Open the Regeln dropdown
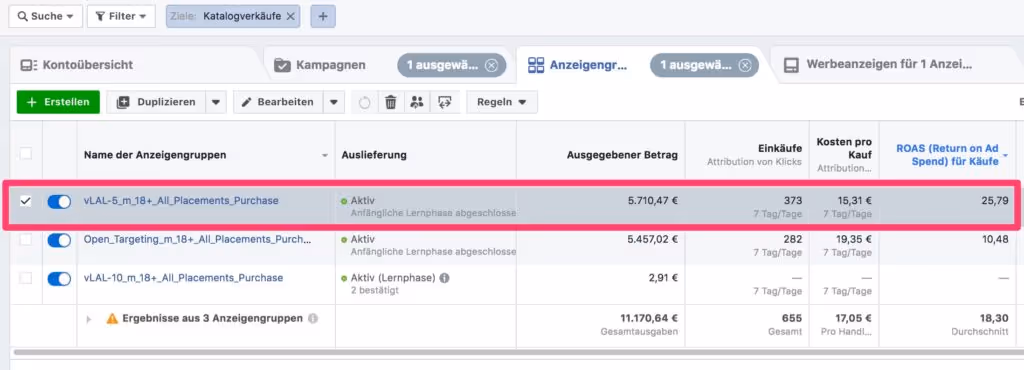Viewport: 1024px width, 370px height. click(502, 102)
